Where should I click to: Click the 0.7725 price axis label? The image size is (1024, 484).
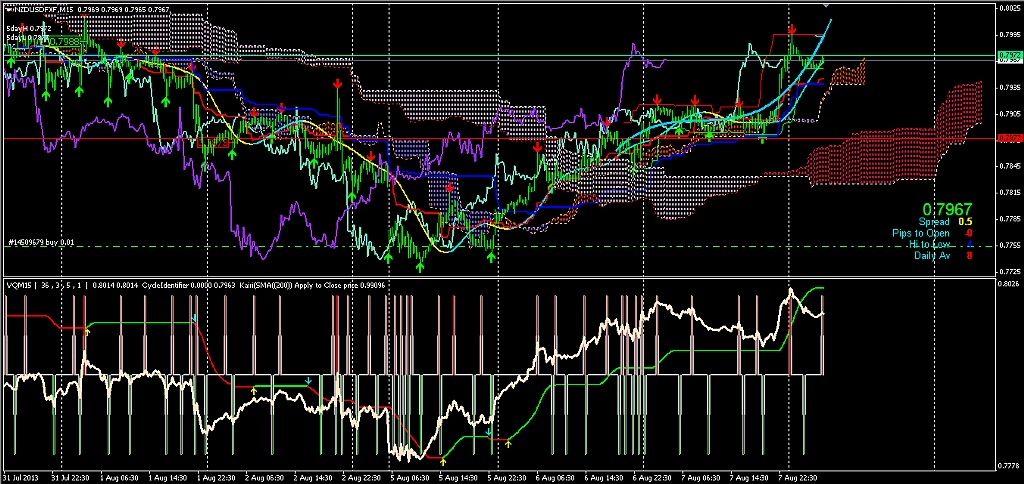(1010, 270)
